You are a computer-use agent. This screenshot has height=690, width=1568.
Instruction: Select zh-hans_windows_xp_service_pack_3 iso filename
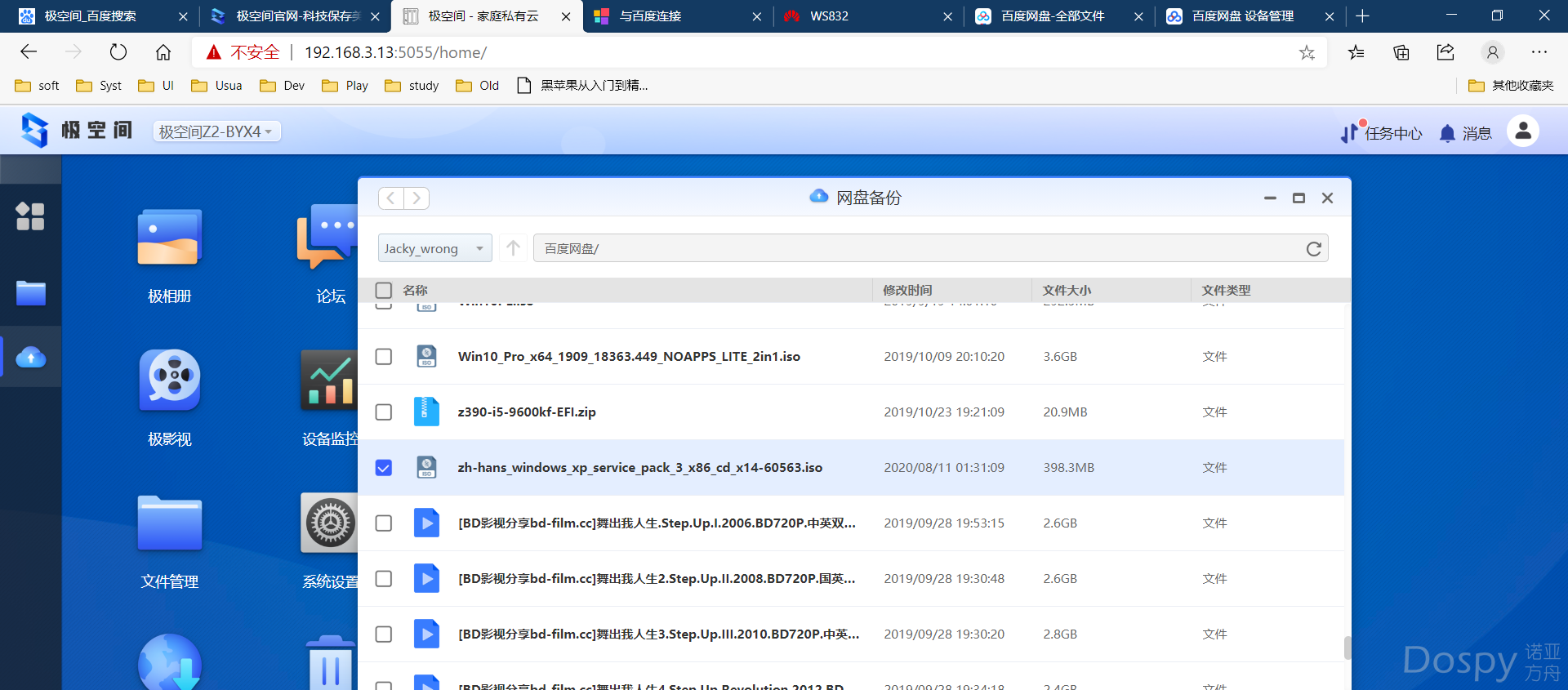pos(639,467)
